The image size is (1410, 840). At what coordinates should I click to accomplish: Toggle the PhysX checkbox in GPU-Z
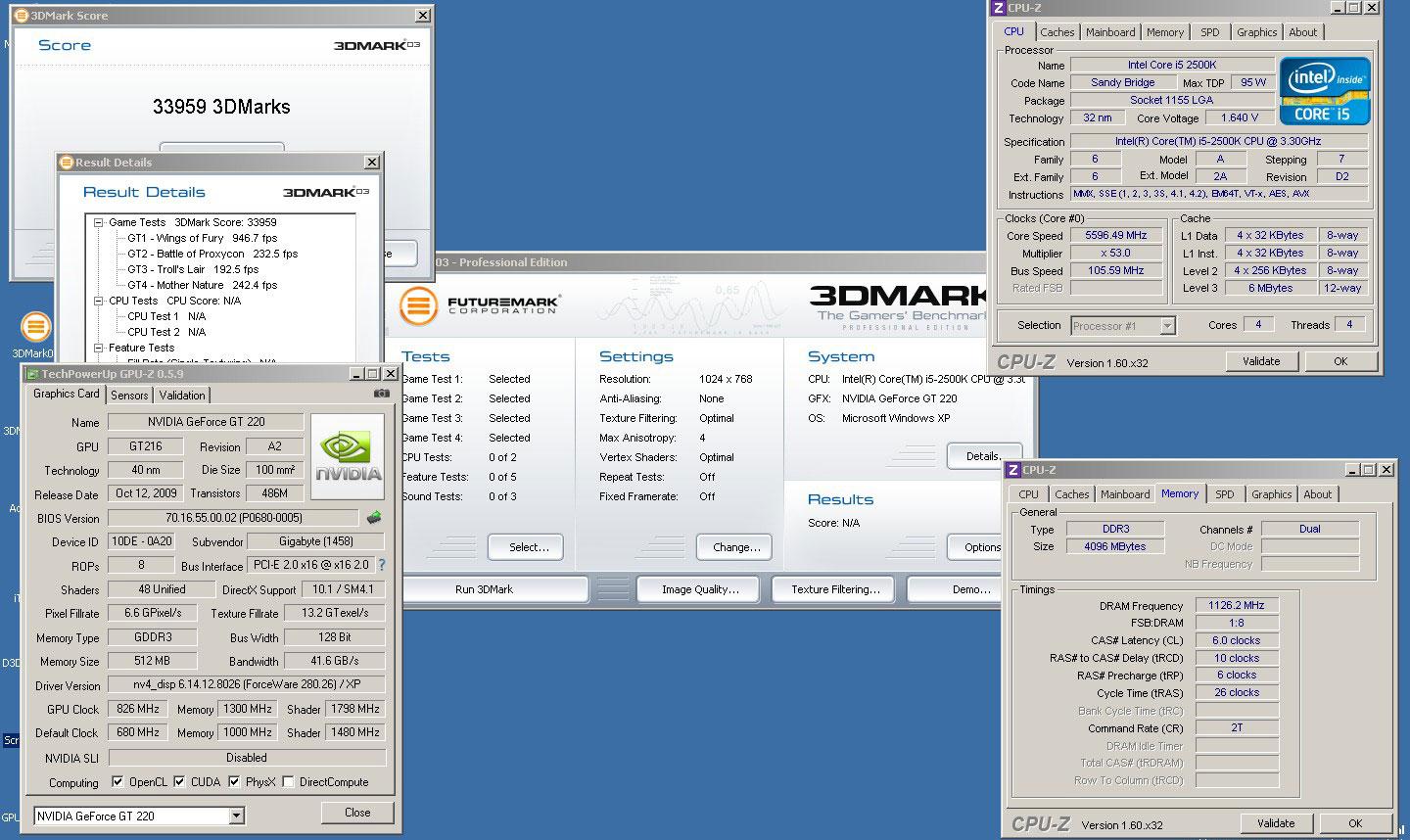(x=234, y=782)
